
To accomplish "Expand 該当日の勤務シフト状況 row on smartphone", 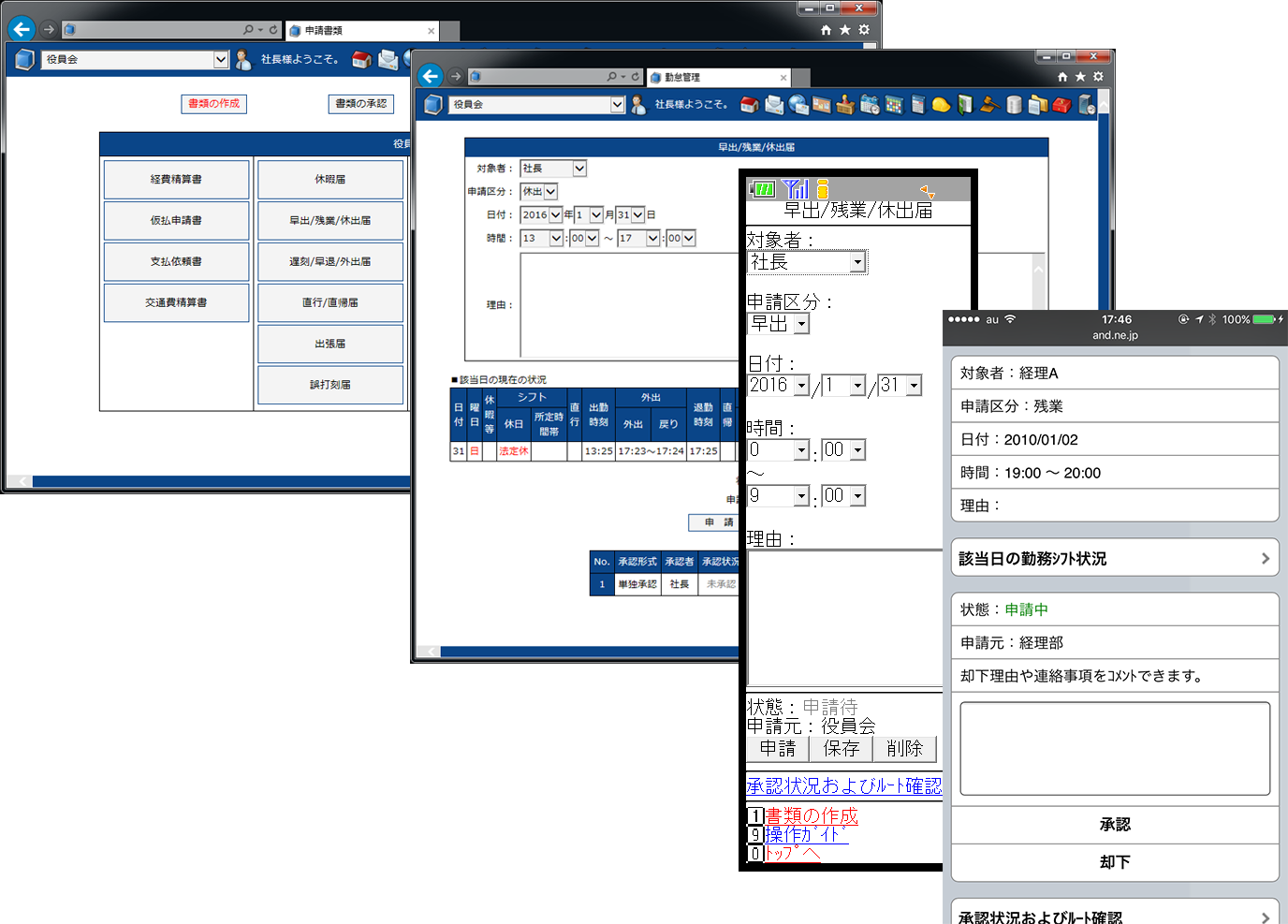I will (1115, 558).
